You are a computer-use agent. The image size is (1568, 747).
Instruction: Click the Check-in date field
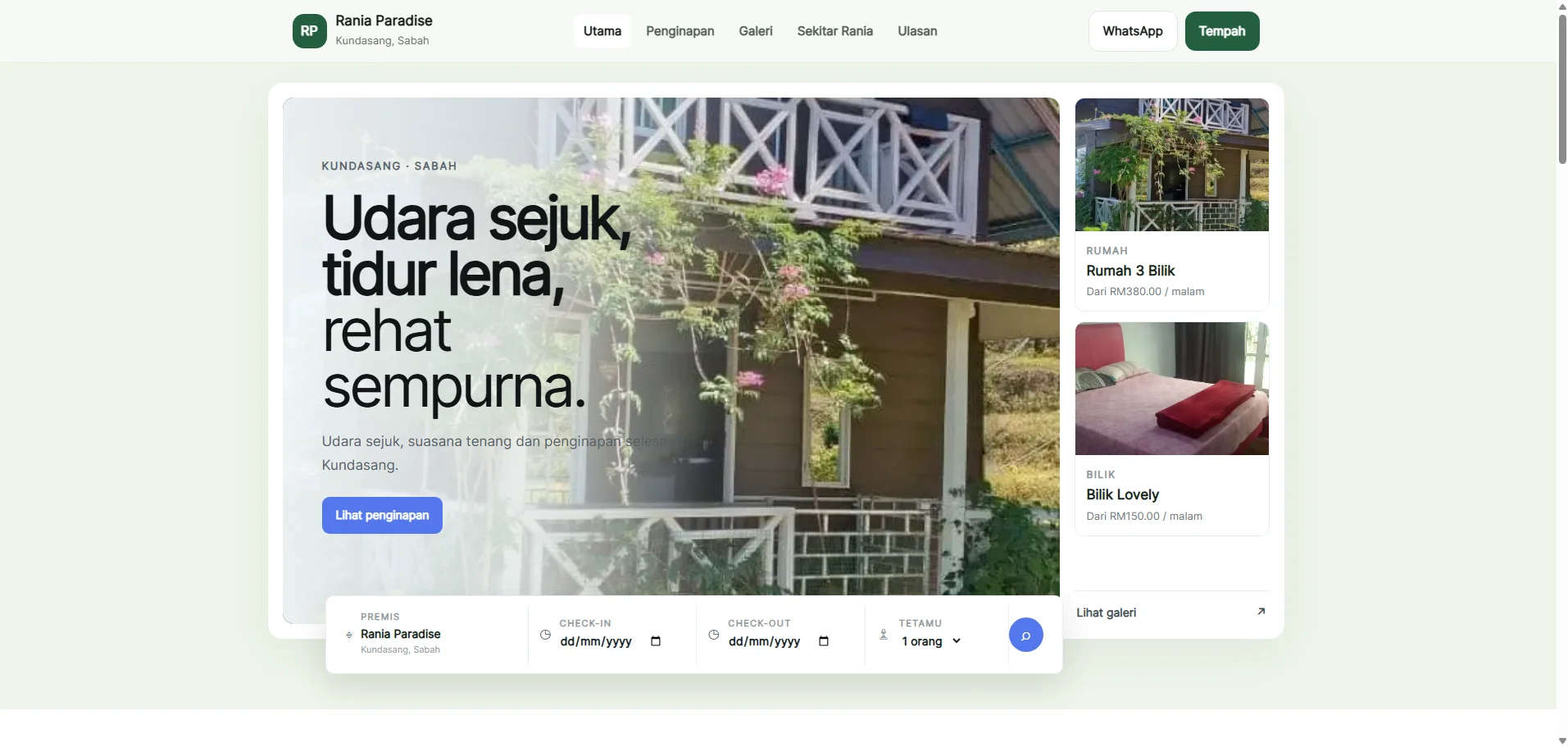coord(611,641)
